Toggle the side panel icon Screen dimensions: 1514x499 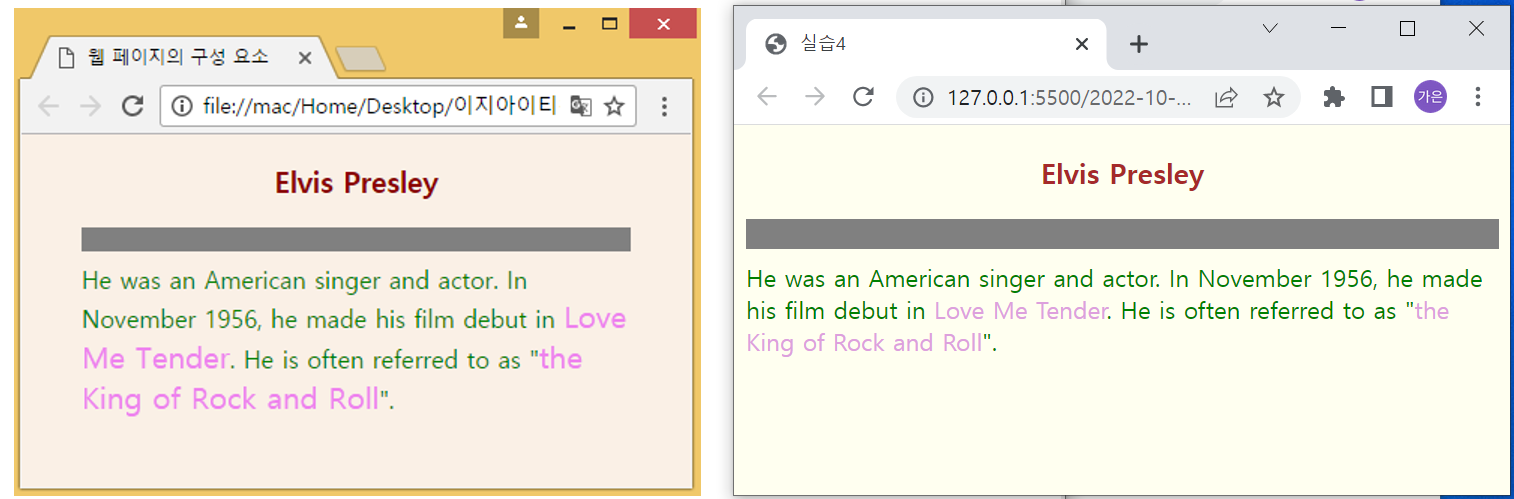(1382, 97)
